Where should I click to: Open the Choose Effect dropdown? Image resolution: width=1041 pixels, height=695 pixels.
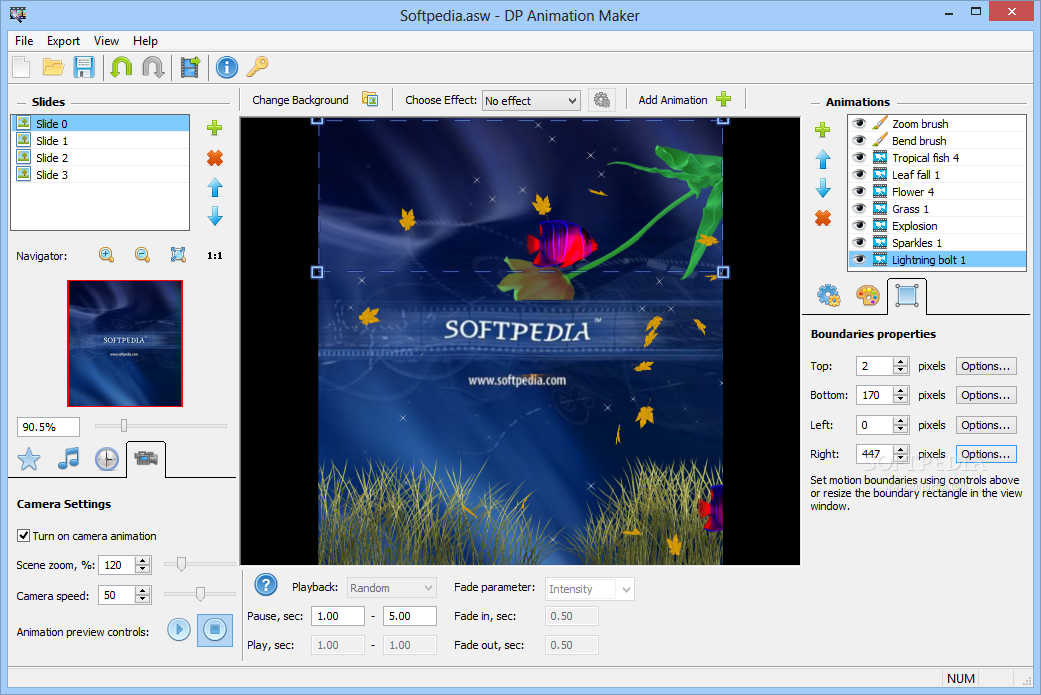click(x=531, y=100)
